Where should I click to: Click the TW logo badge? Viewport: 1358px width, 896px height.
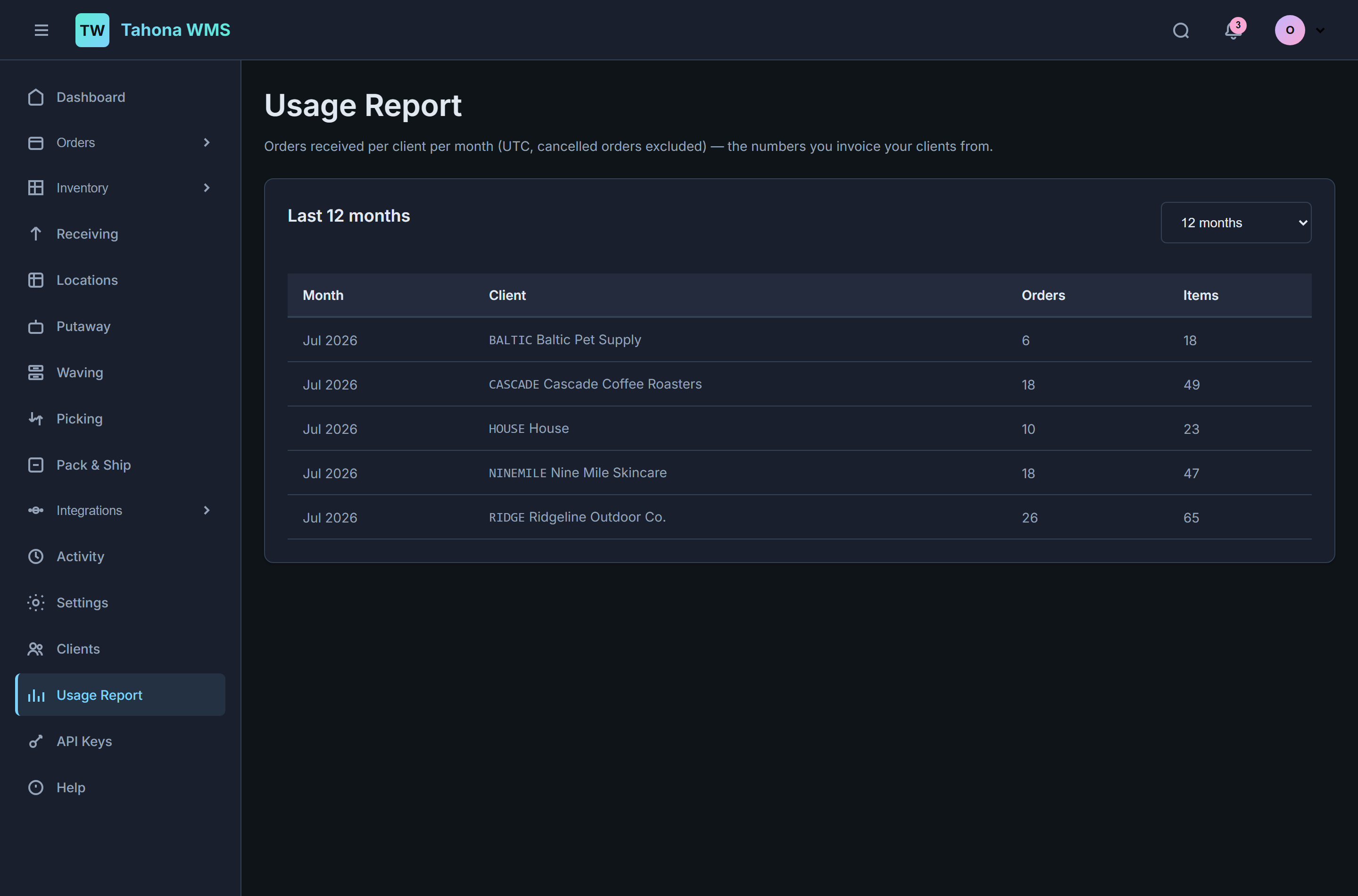(92, 30)
